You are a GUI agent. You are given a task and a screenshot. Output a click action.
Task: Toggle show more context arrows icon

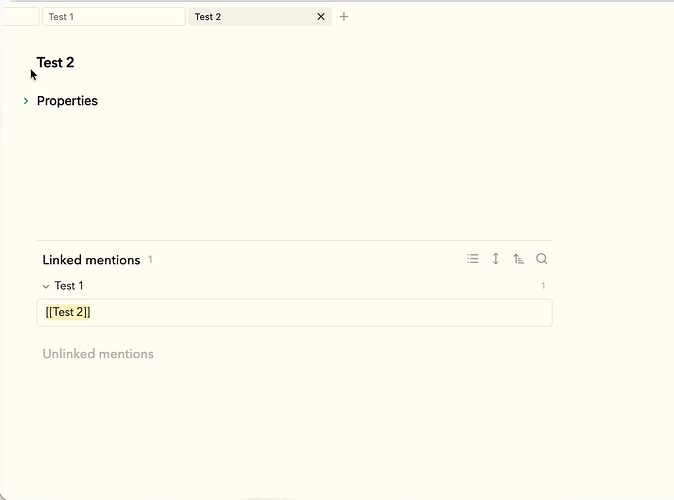pos(496,259)
